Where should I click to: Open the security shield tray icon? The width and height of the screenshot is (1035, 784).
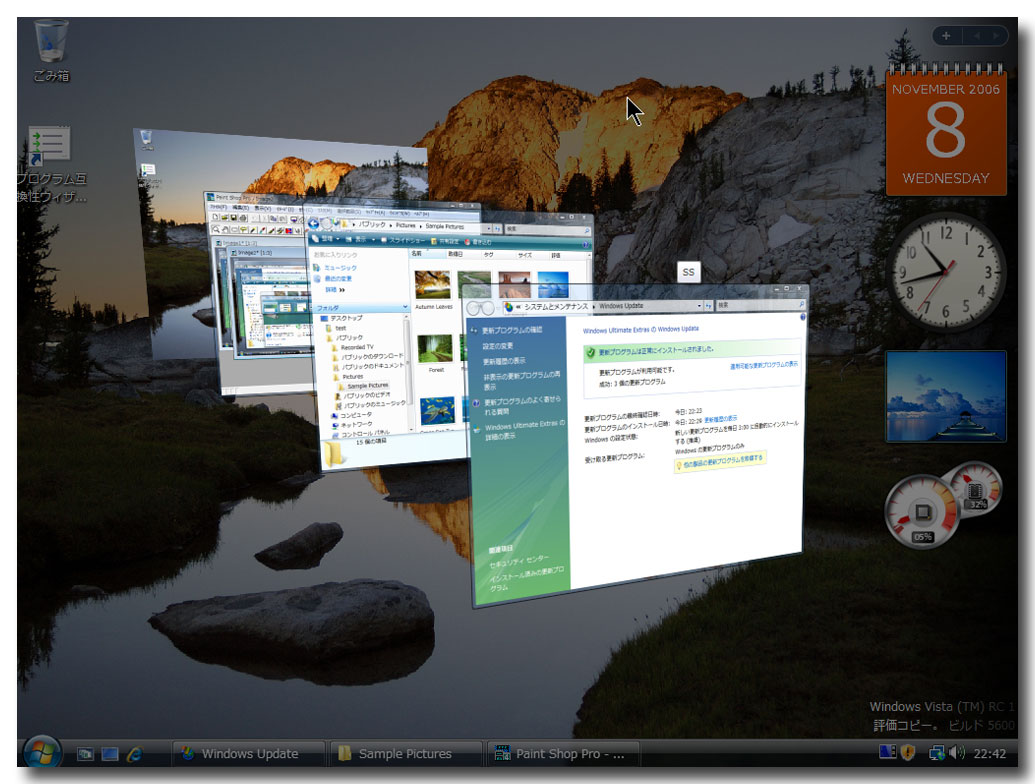(908, 752)
